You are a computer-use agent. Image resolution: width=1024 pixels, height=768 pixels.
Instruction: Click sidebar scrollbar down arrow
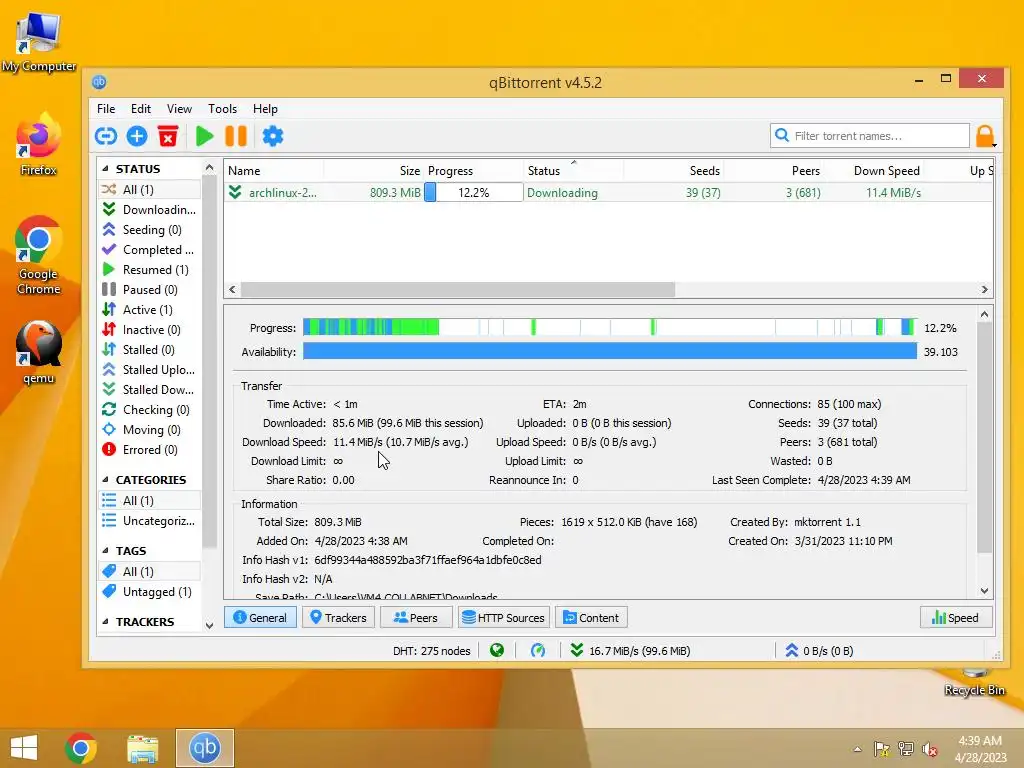(209, 625)
